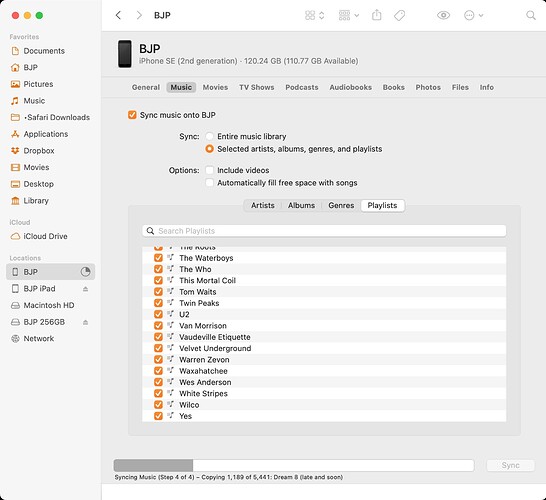
Task: Open iCloud Drive
Action: [45, 236]
